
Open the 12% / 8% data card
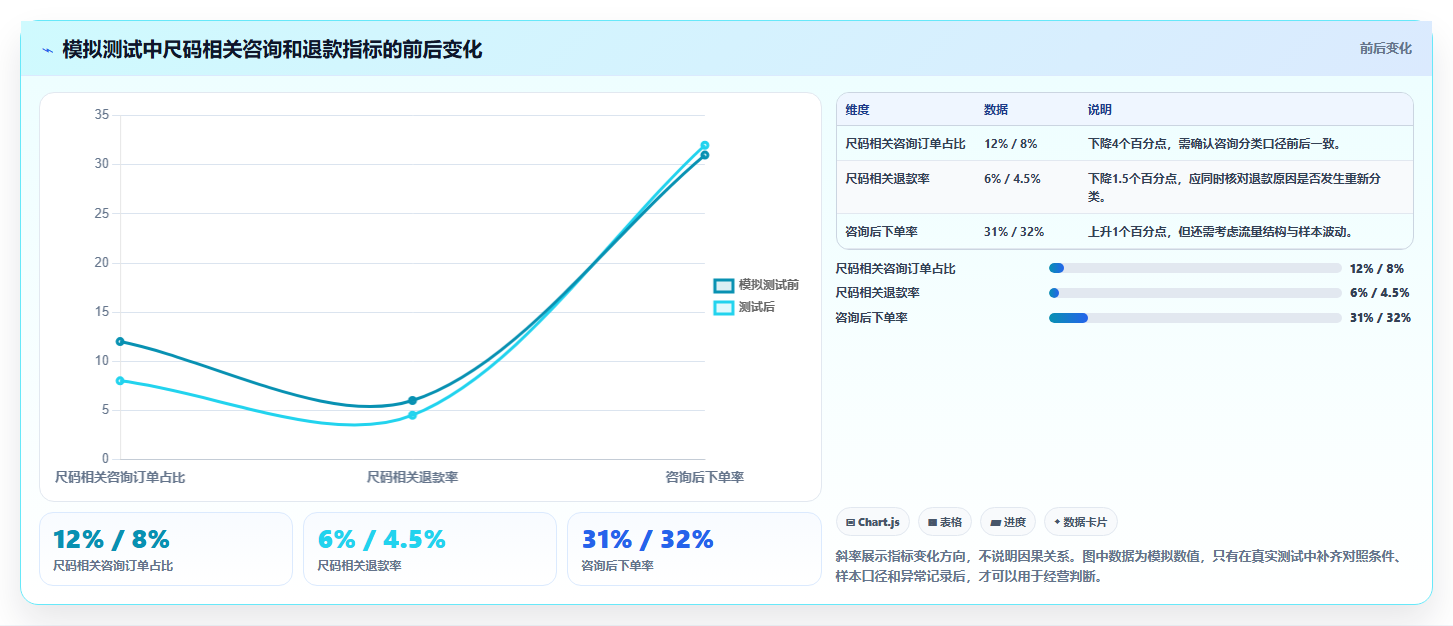point(166,549)
